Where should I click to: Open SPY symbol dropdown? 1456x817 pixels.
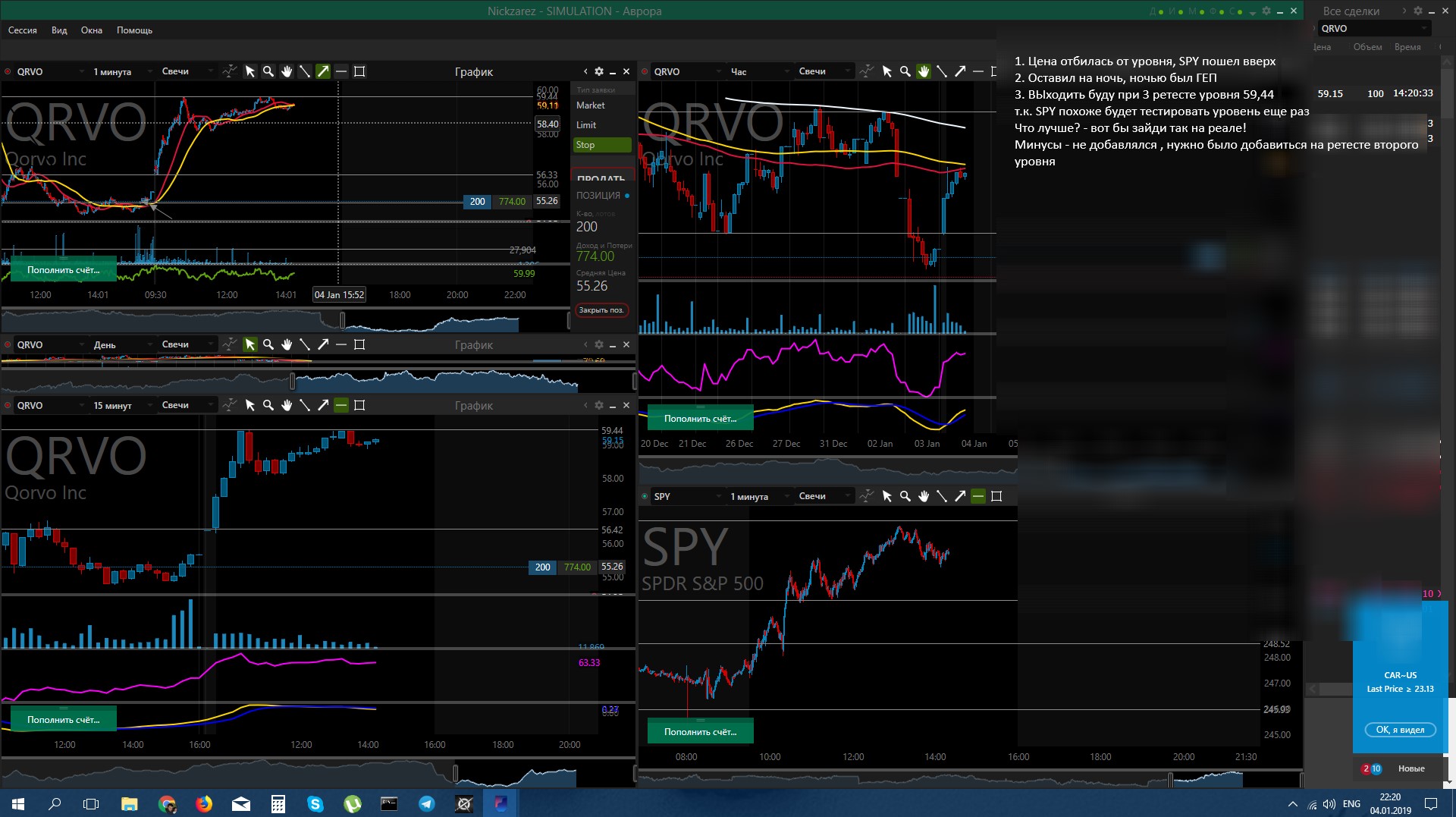(687, 496)
